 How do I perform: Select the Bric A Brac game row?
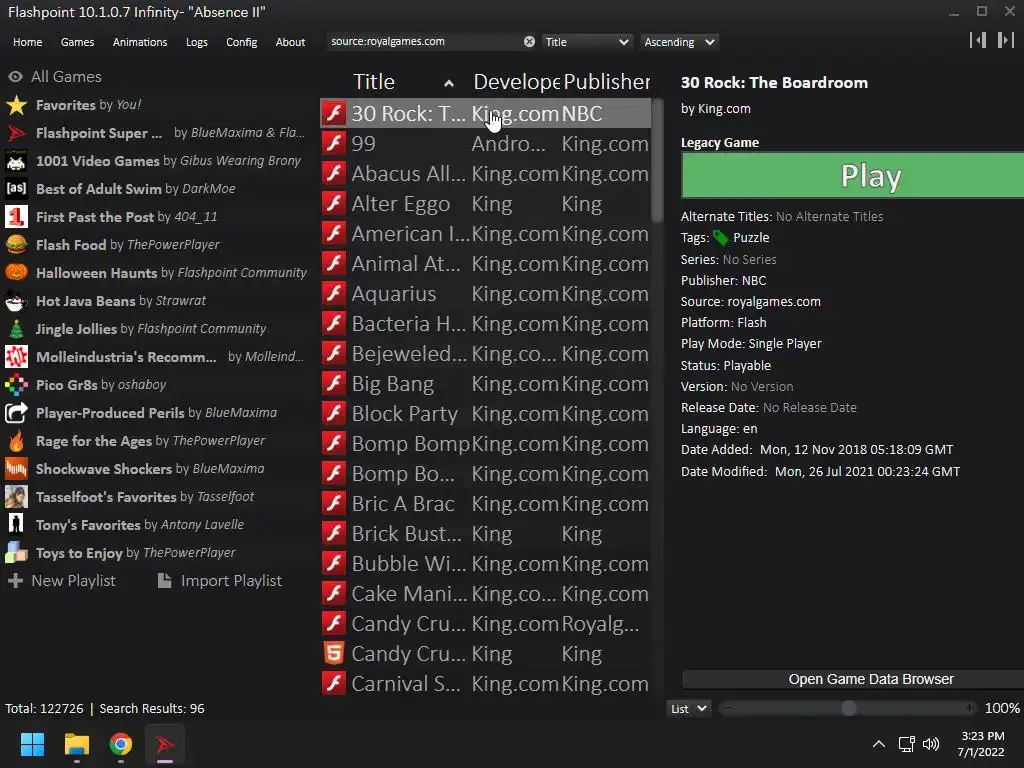(485, 504)
